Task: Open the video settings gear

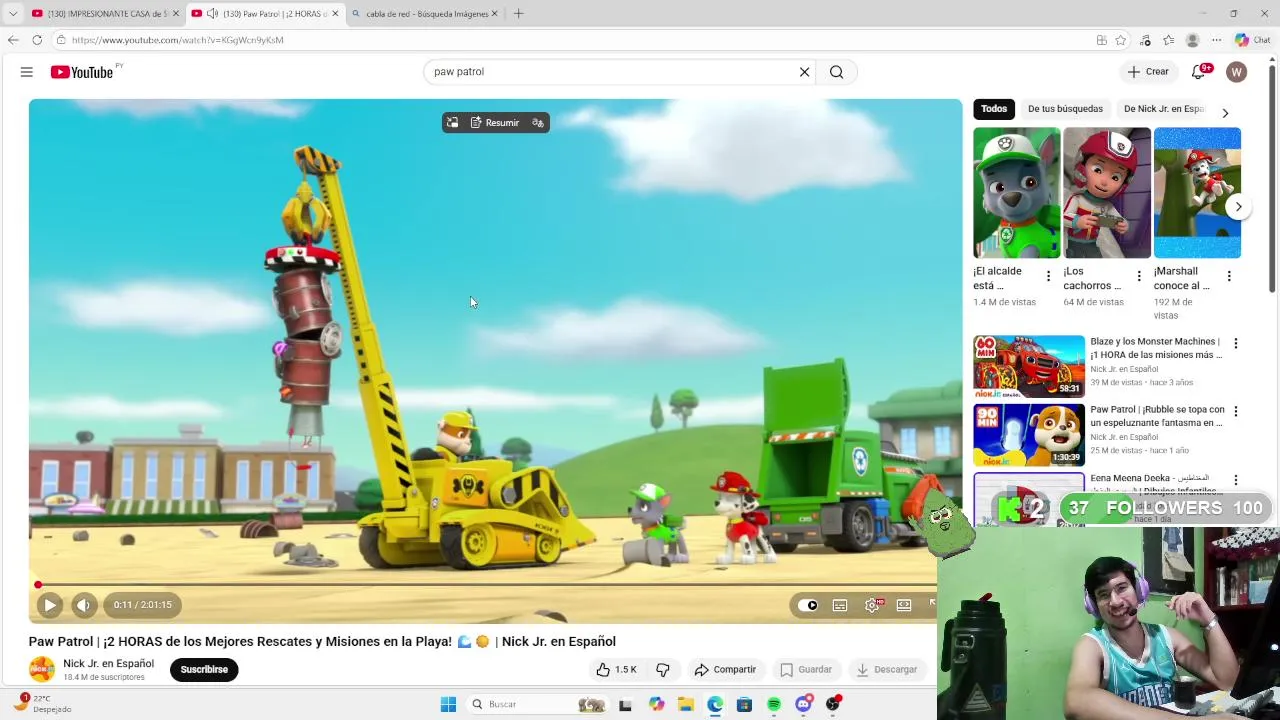Action: (872, 605)
